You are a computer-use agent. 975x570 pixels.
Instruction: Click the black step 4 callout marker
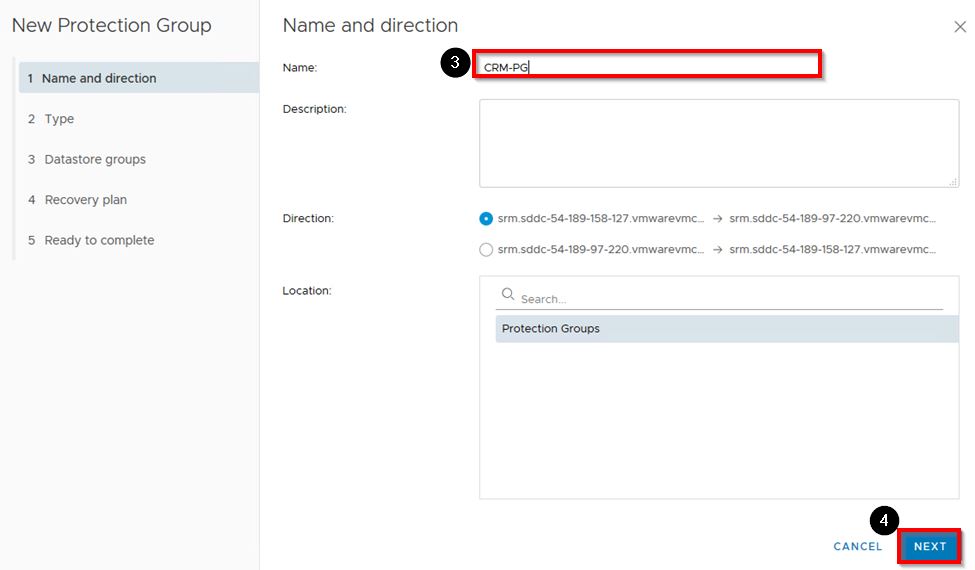(884, 521)
